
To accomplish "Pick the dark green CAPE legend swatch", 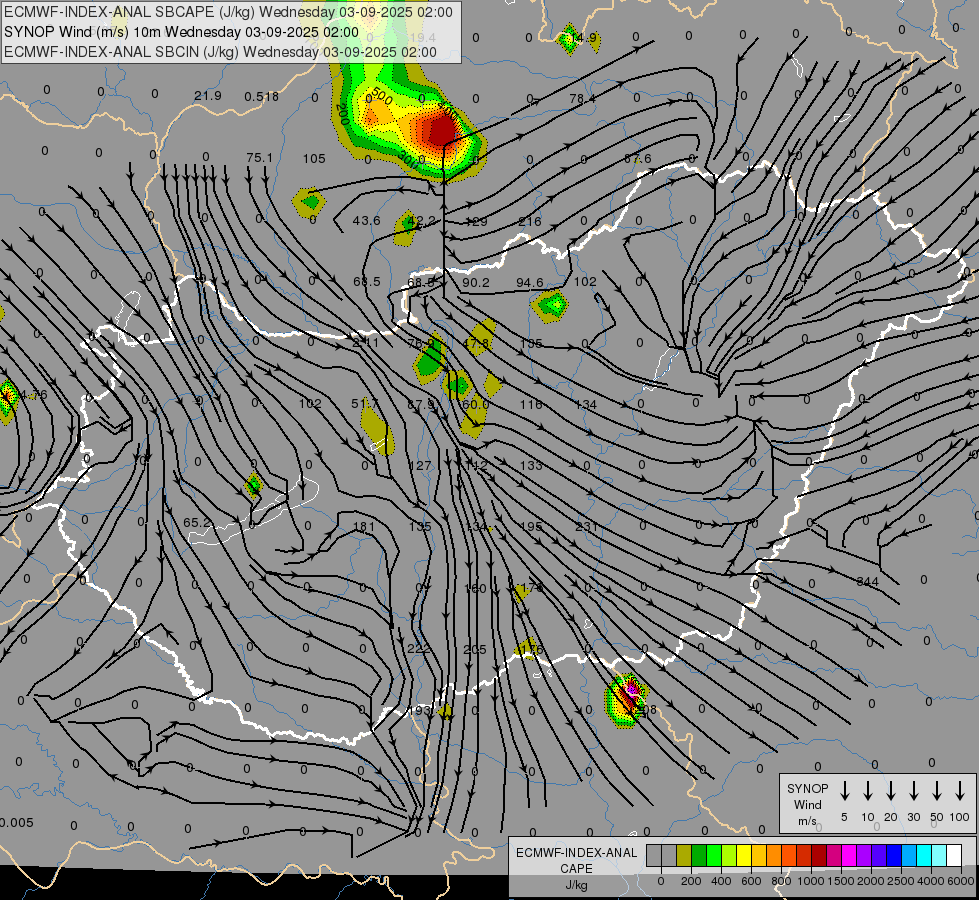I will point(699,856).
